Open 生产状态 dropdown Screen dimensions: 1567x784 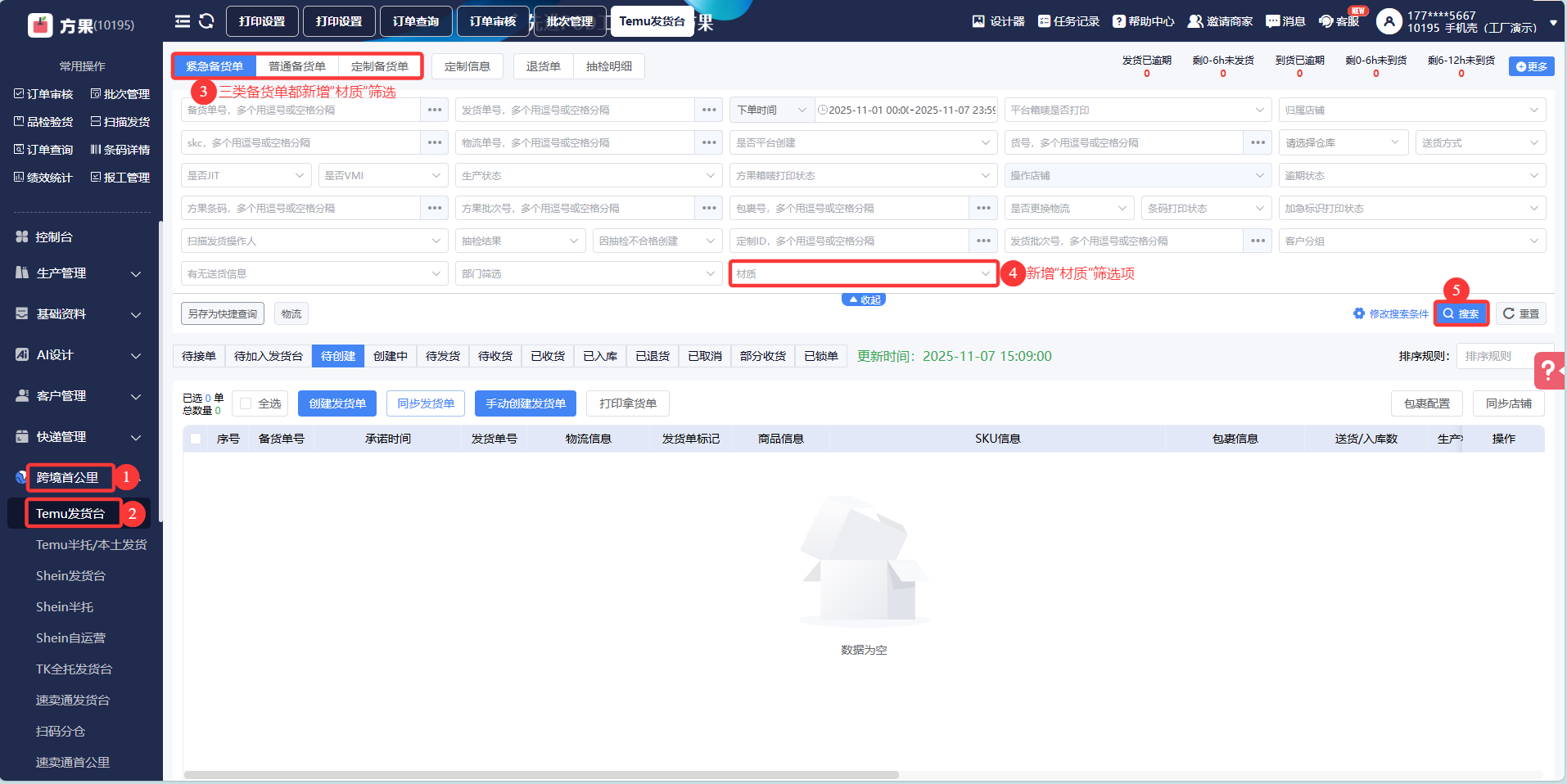(589, 175)
